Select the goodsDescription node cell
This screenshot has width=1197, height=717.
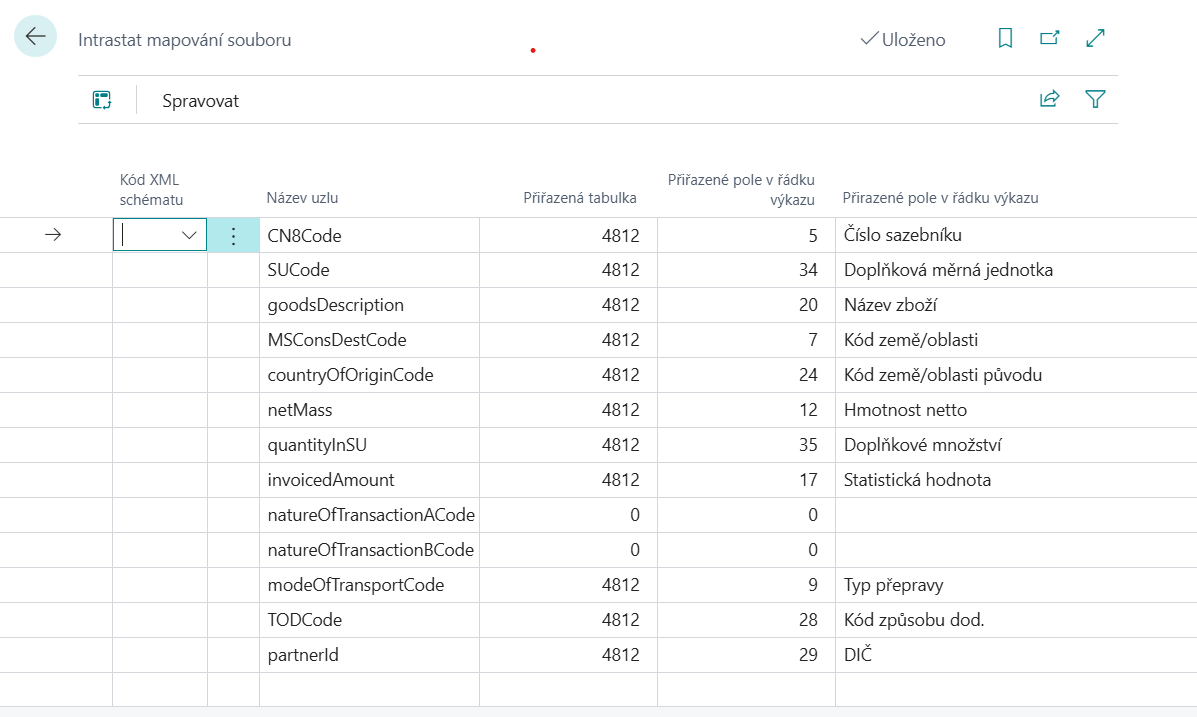[x=336, y=305]
